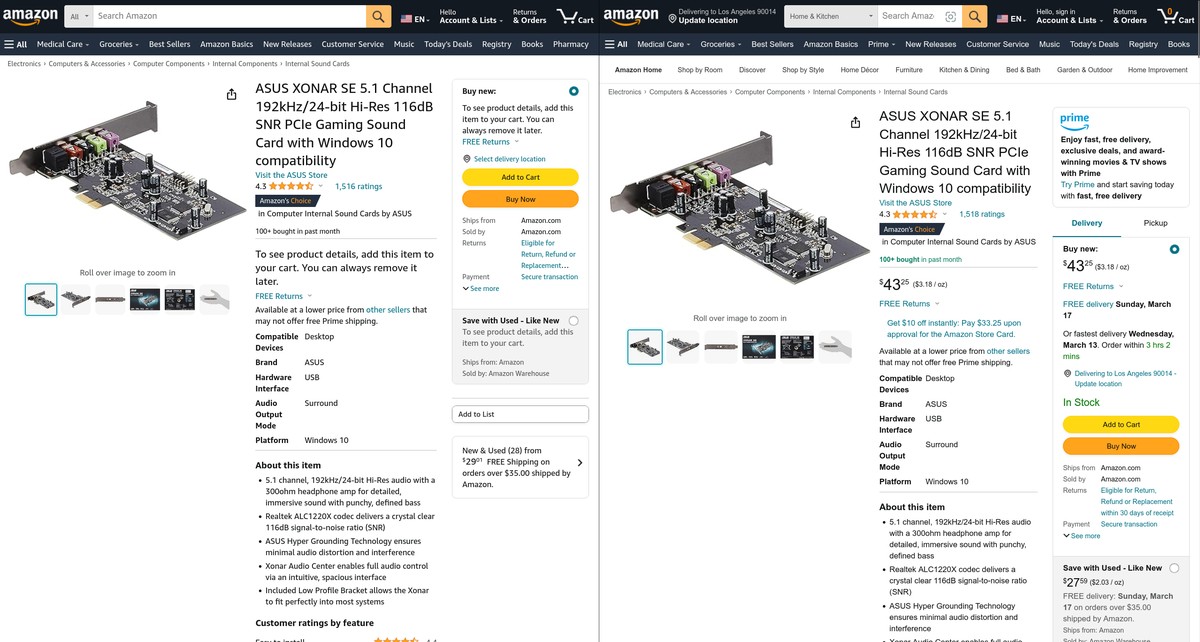This screenshot has height=642, width=1200.
Task: Select the 'Buy new' radio button in the left window
Action: pos(573,91)
